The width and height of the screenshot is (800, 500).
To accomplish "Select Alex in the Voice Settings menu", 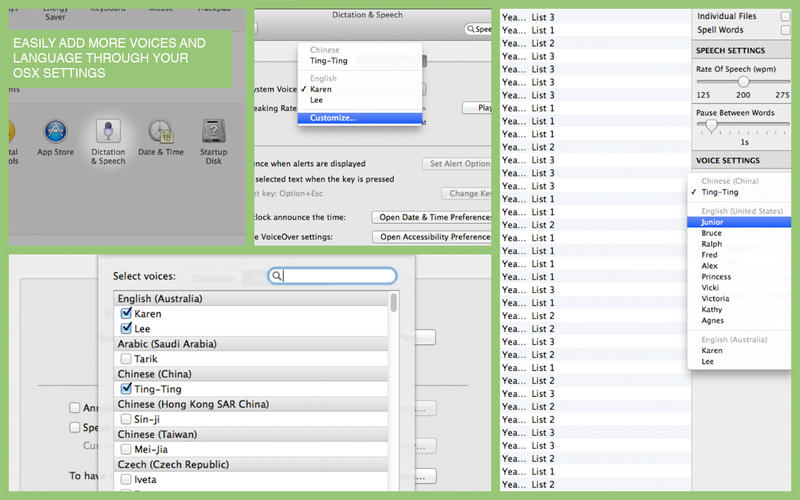I will click(x=739, y=266).
